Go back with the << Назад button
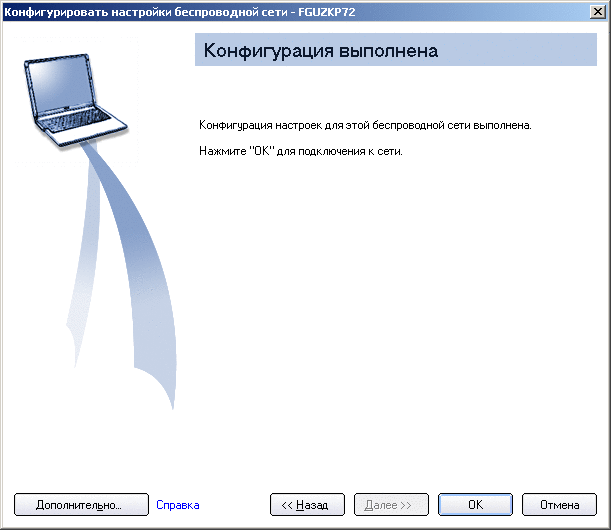This screenshot has height=530, width=611. click(306, 505)
